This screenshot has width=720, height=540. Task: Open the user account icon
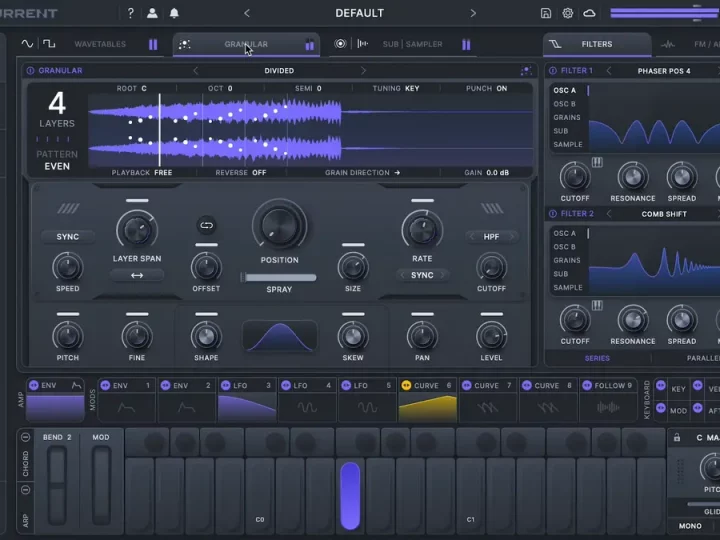152,13
